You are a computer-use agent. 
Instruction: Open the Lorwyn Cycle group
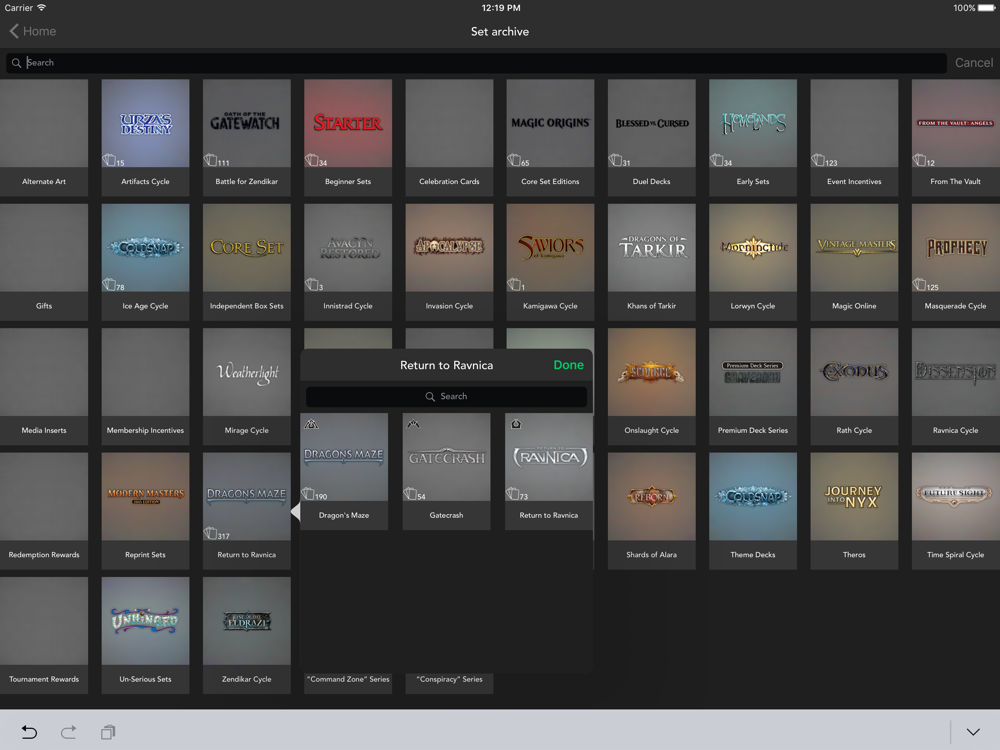point(753,262)
